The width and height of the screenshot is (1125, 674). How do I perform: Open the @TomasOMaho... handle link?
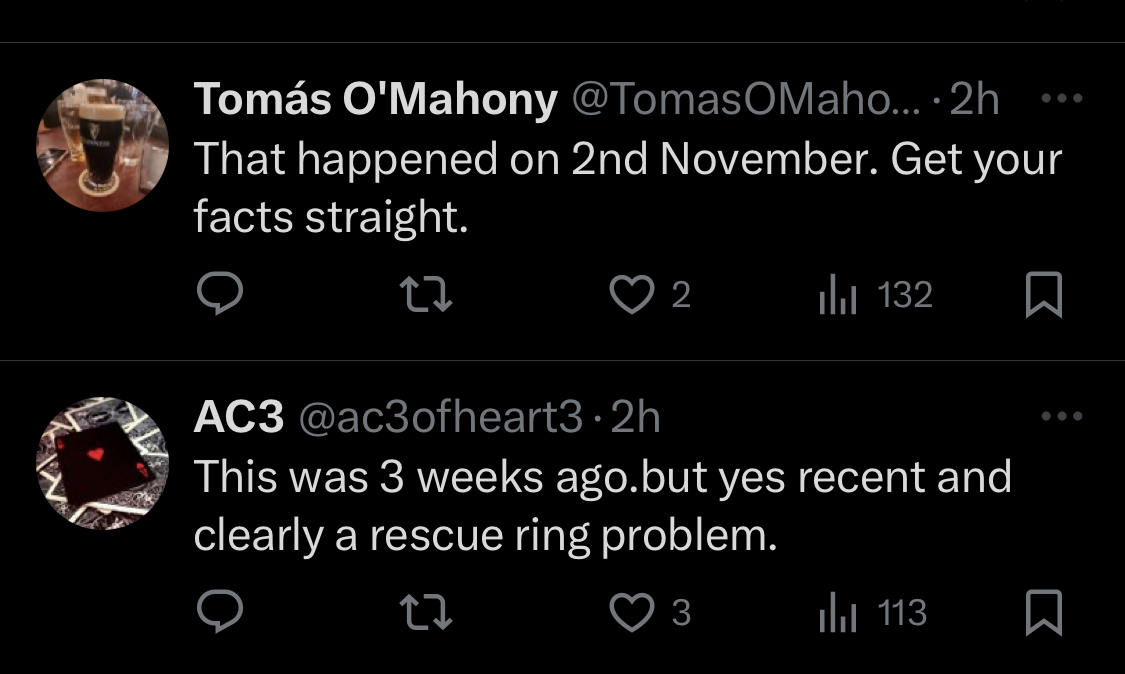[745, 98]
